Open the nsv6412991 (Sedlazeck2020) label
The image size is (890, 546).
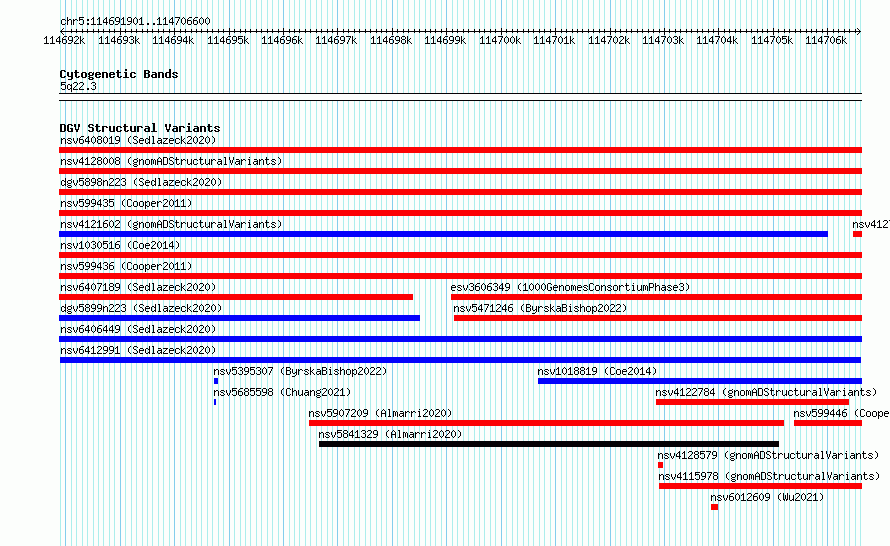pyautogui.click(x=138, y=350)
